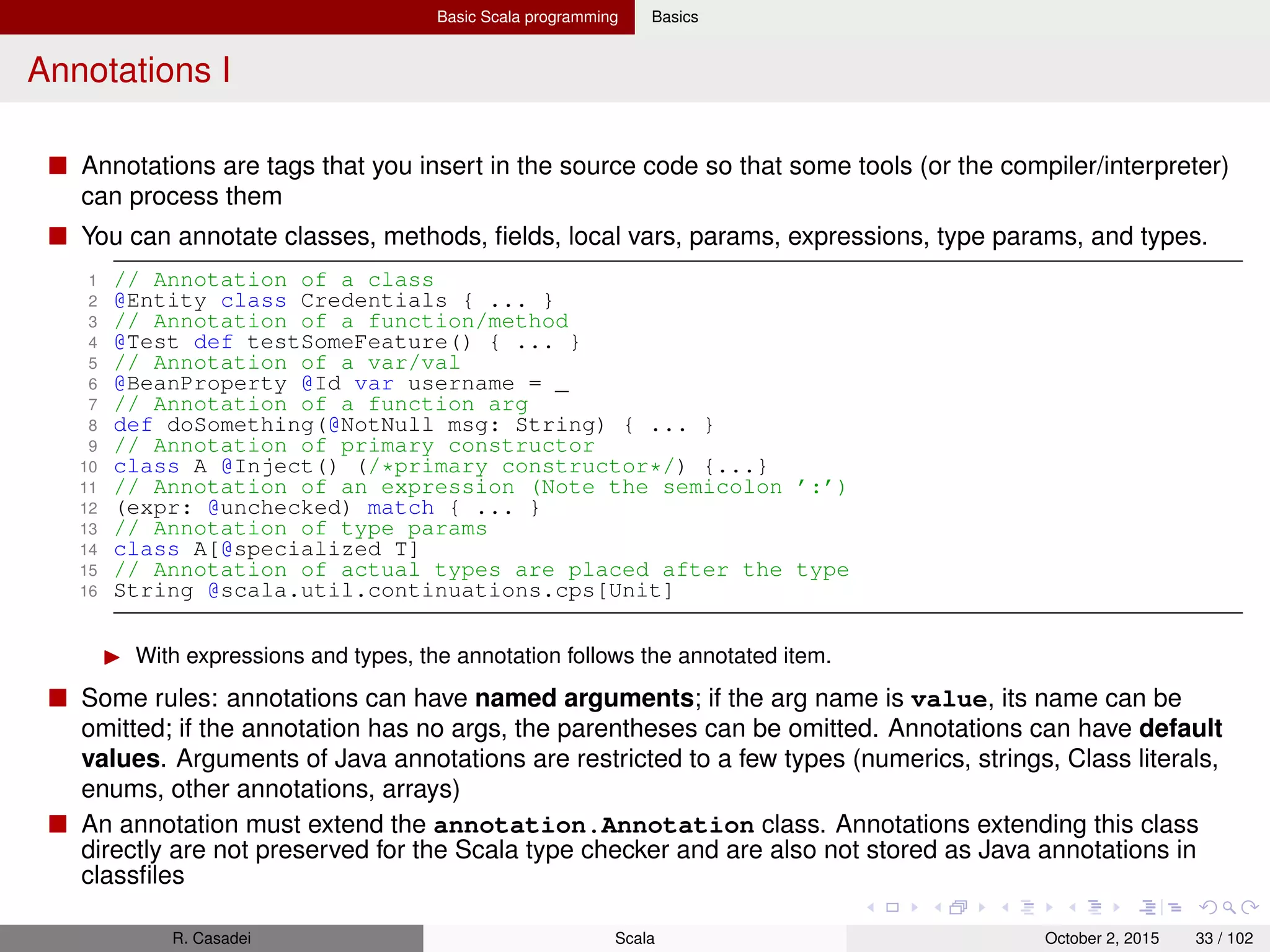Click the go back undo-arrow icon
The height and width of the screenshot is (952, 1270).
coord(1208,907)
